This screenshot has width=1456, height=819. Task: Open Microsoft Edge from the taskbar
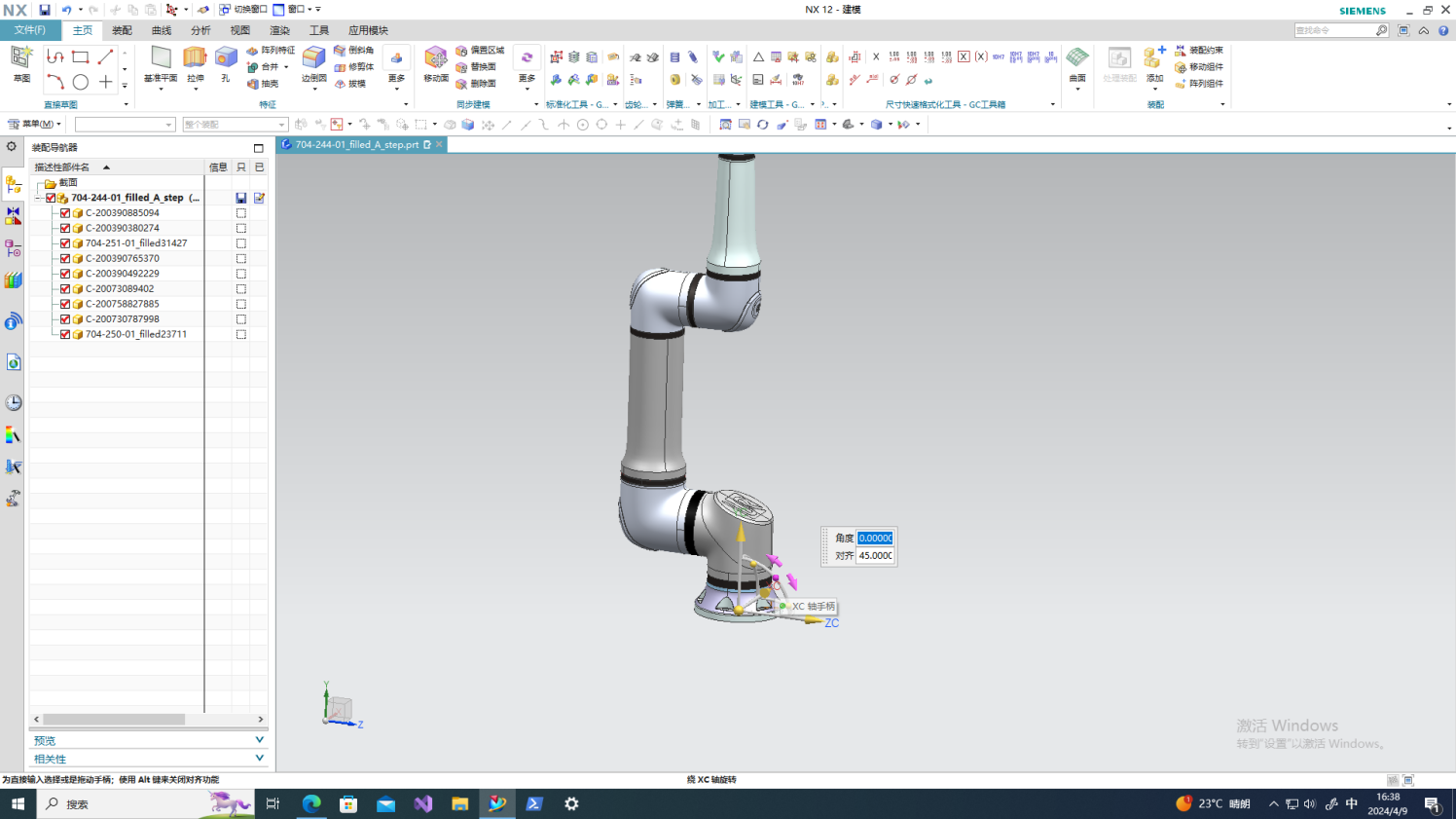pos(311,803)
